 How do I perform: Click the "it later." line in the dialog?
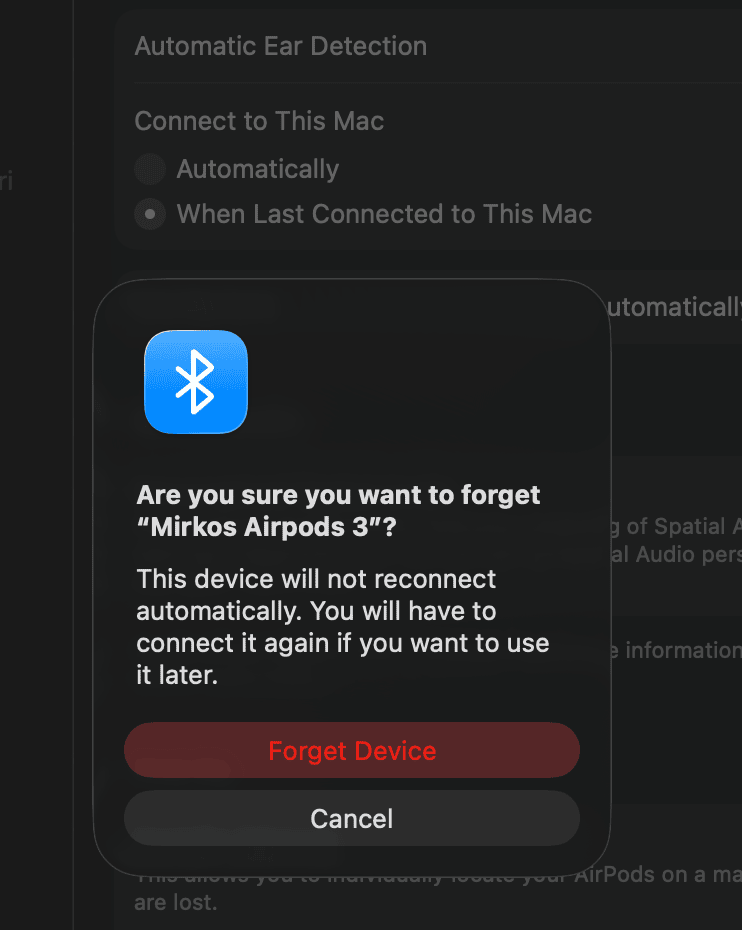177,675
